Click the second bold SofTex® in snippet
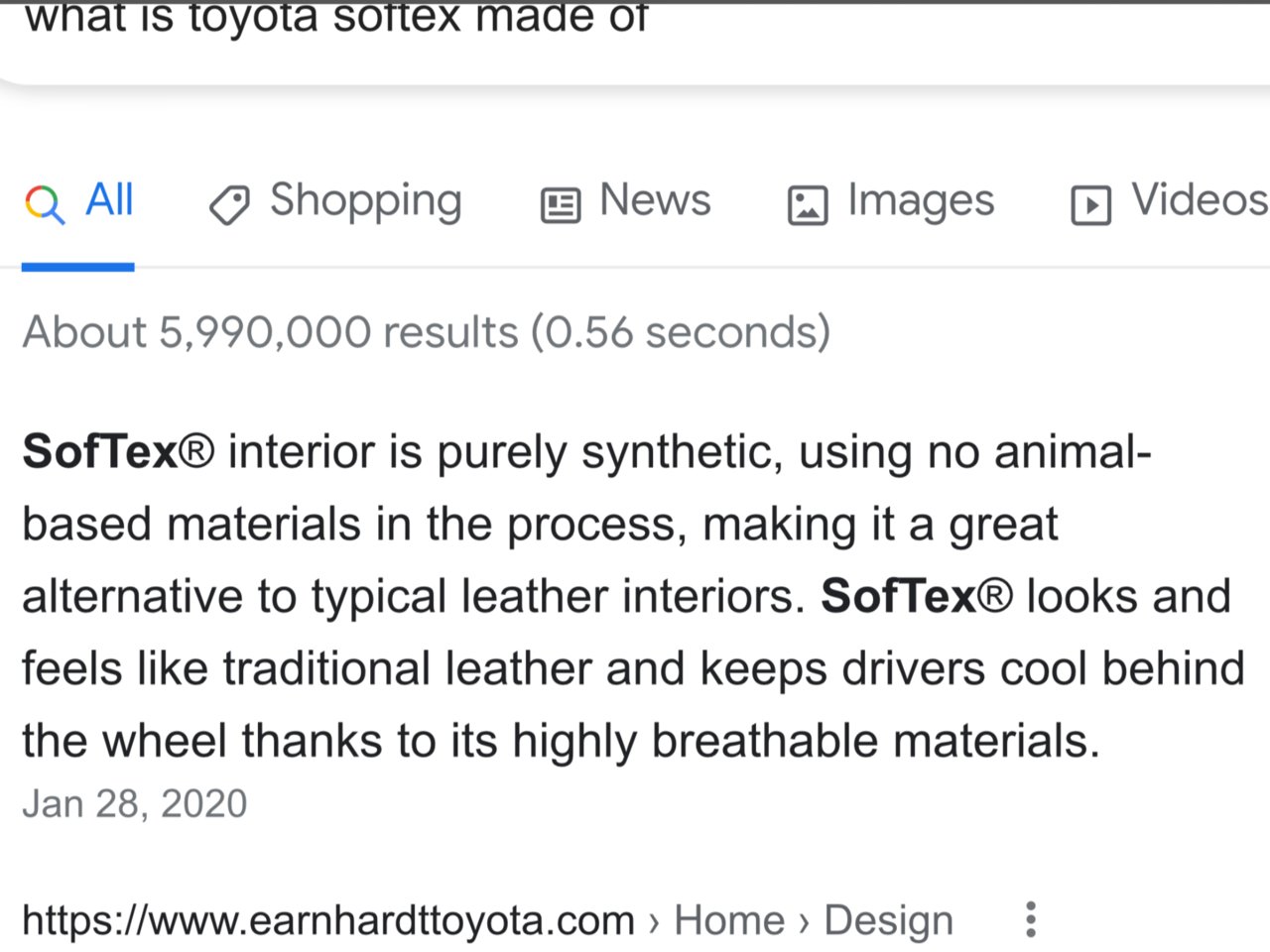The image size is (1270, 952). (x=917, y=597)
